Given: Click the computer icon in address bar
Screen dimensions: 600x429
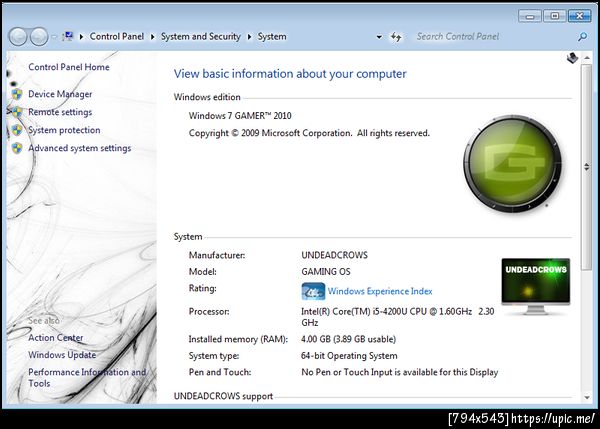Looking at the screenshot, I should (x=67, y=37).
